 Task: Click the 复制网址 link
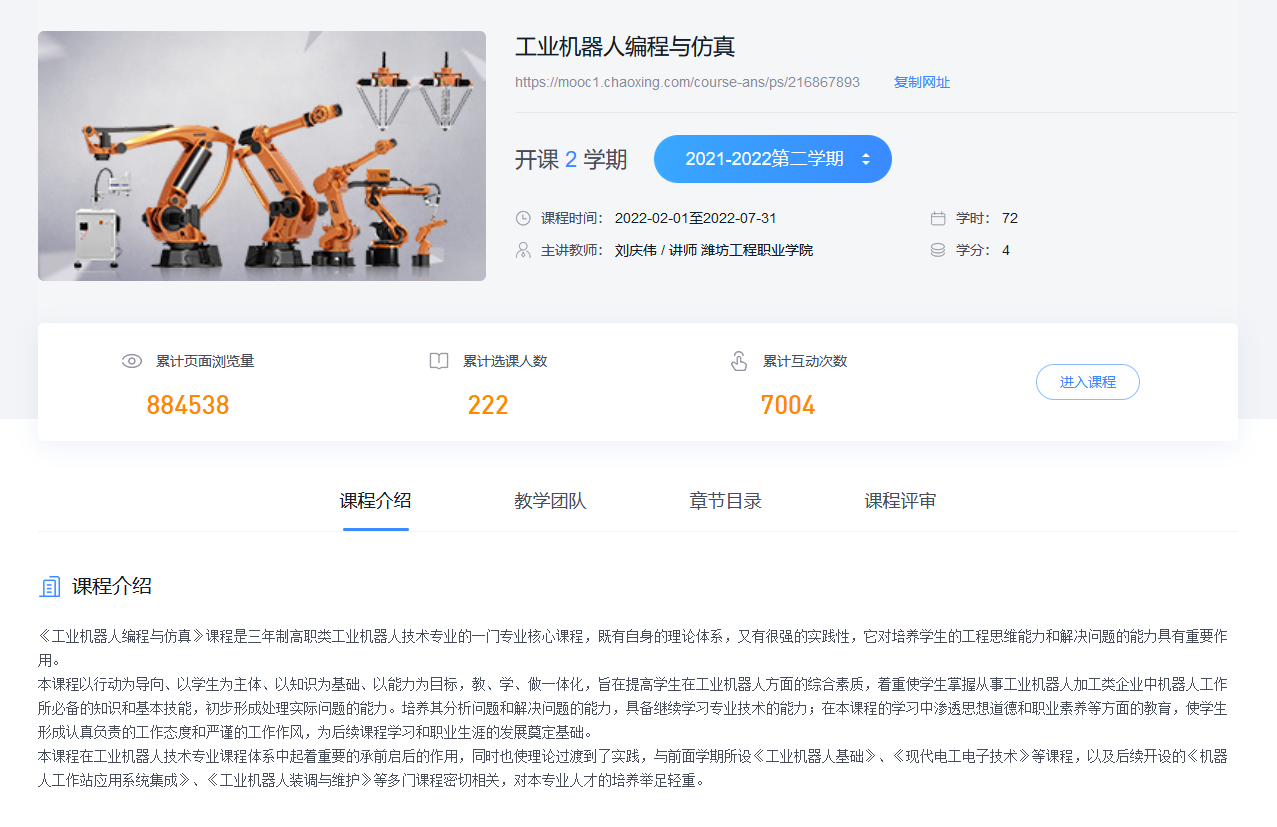(922, 82)
